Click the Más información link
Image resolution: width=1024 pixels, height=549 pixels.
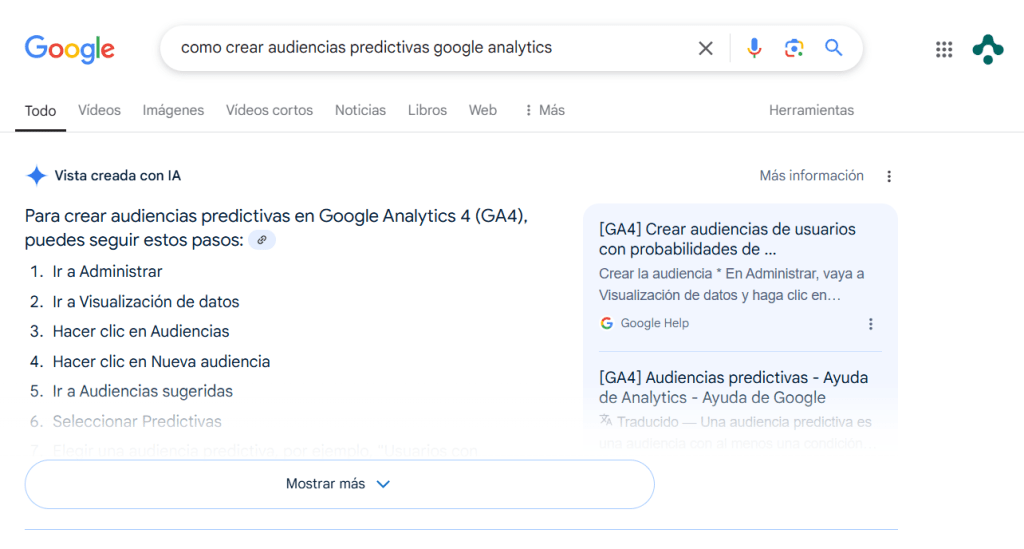pos(811,176)
